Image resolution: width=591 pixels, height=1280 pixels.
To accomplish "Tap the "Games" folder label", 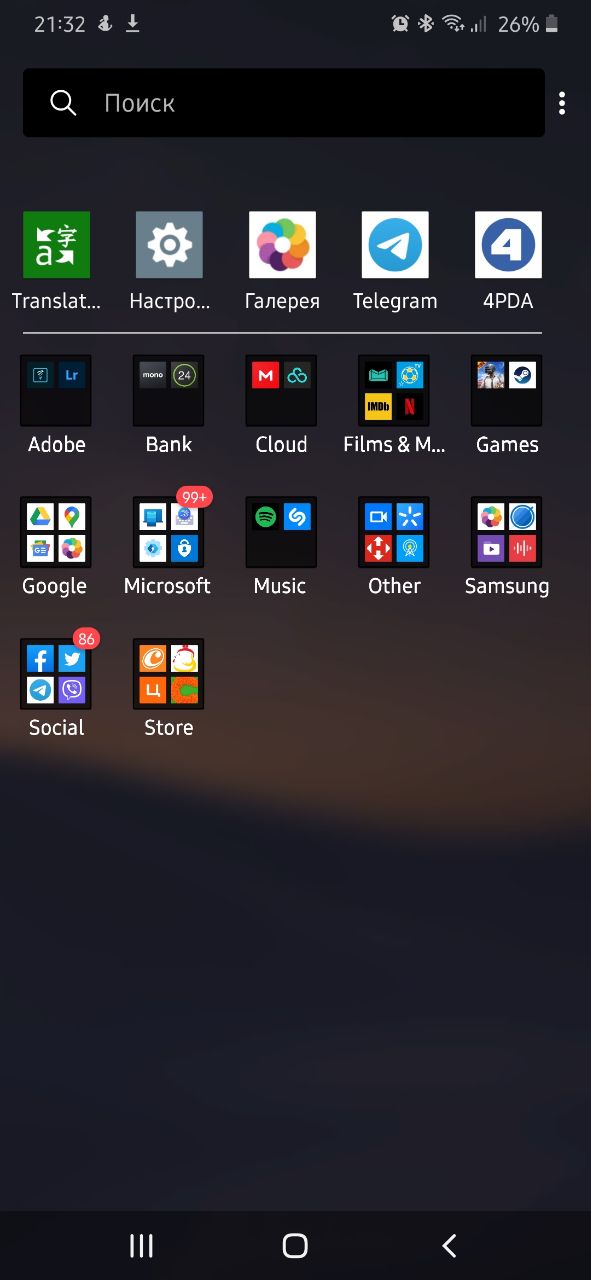I will [x=507, y=444].
